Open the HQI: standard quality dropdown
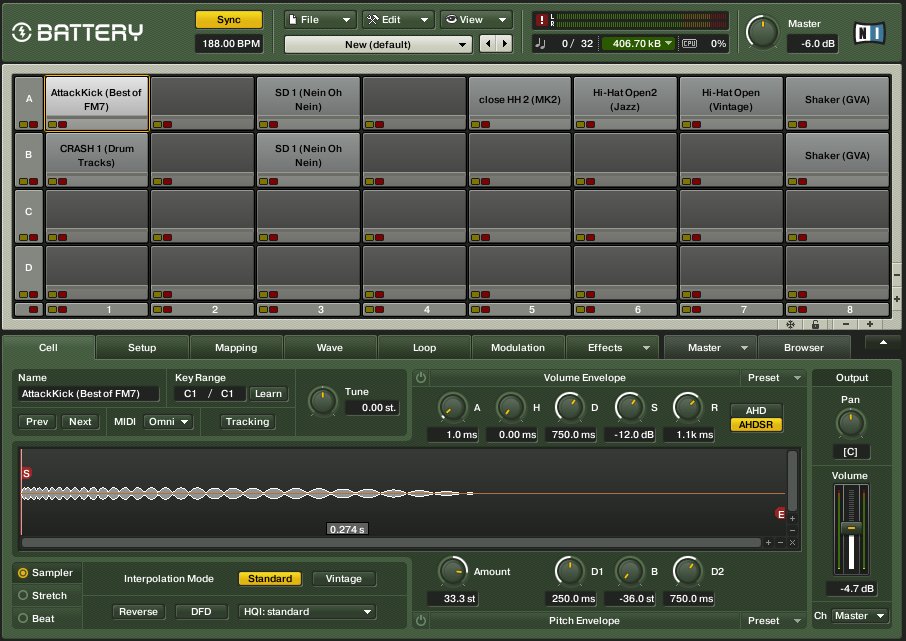906x641 pixels. [x=307, y=612]
